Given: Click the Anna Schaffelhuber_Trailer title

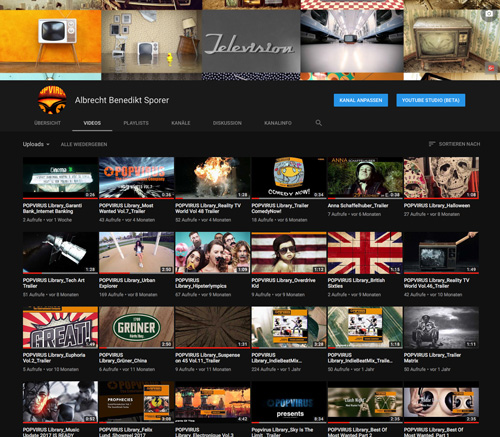Looking at the screenshot, I should pyautogui.click(x=358, y=206).
